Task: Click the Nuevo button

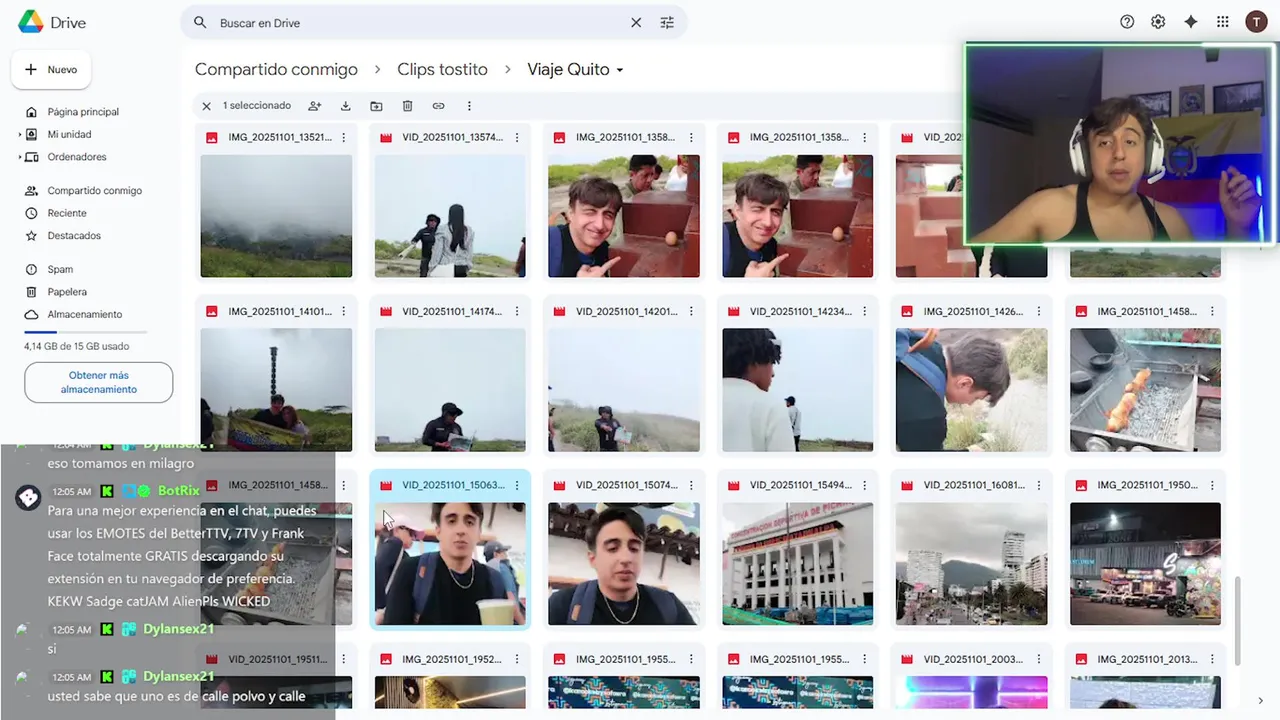Action: (x=51, y=70)
